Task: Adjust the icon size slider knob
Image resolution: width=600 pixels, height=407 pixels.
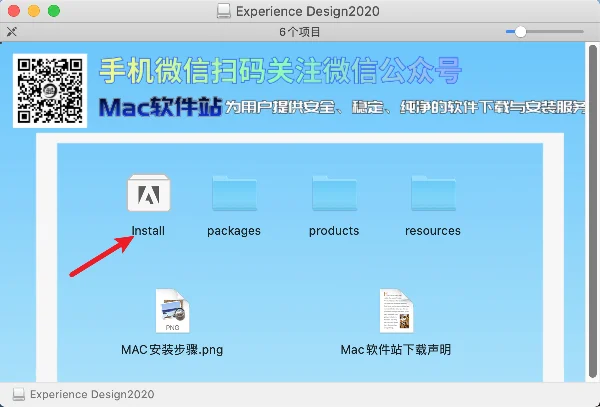Action: (520, 32)
